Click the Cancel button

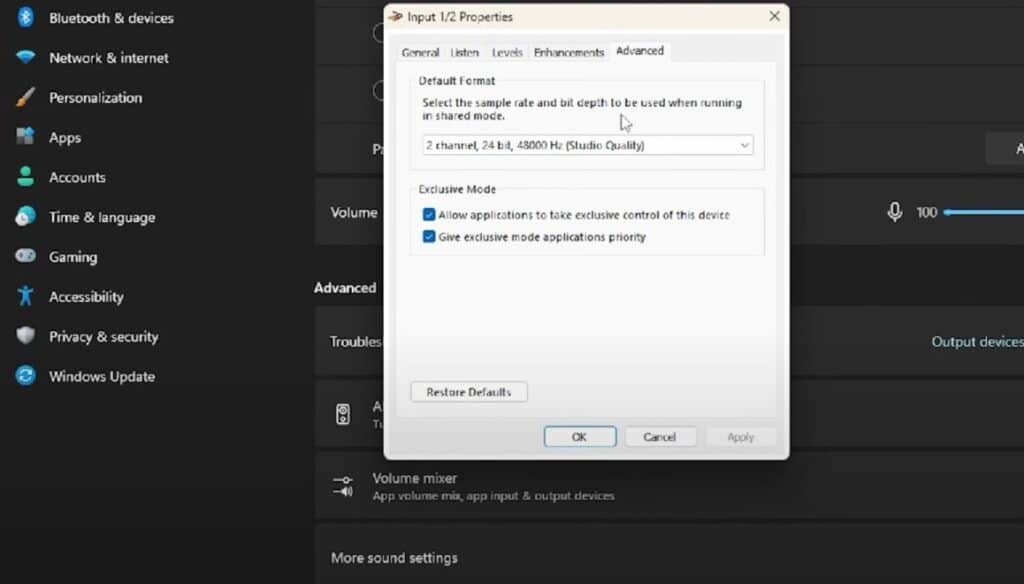coord(660,437)
